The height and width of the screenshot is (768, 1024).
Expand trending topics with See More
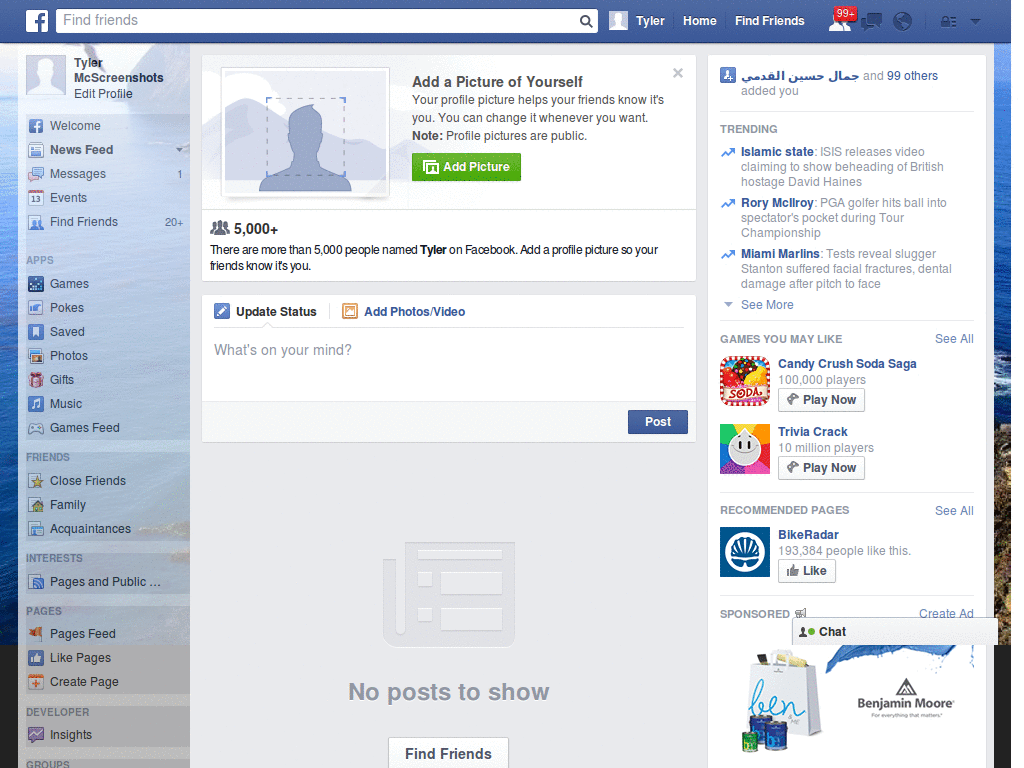coord(767,305)
